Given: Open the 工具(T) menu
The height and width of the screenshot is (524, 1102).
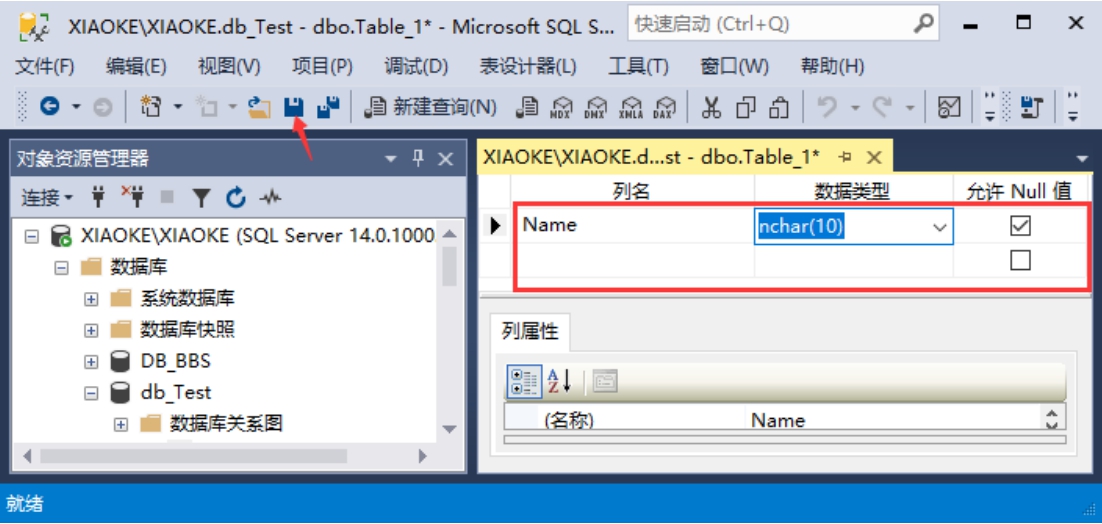Looking at the screenshot, I should [x=637, y=67].
